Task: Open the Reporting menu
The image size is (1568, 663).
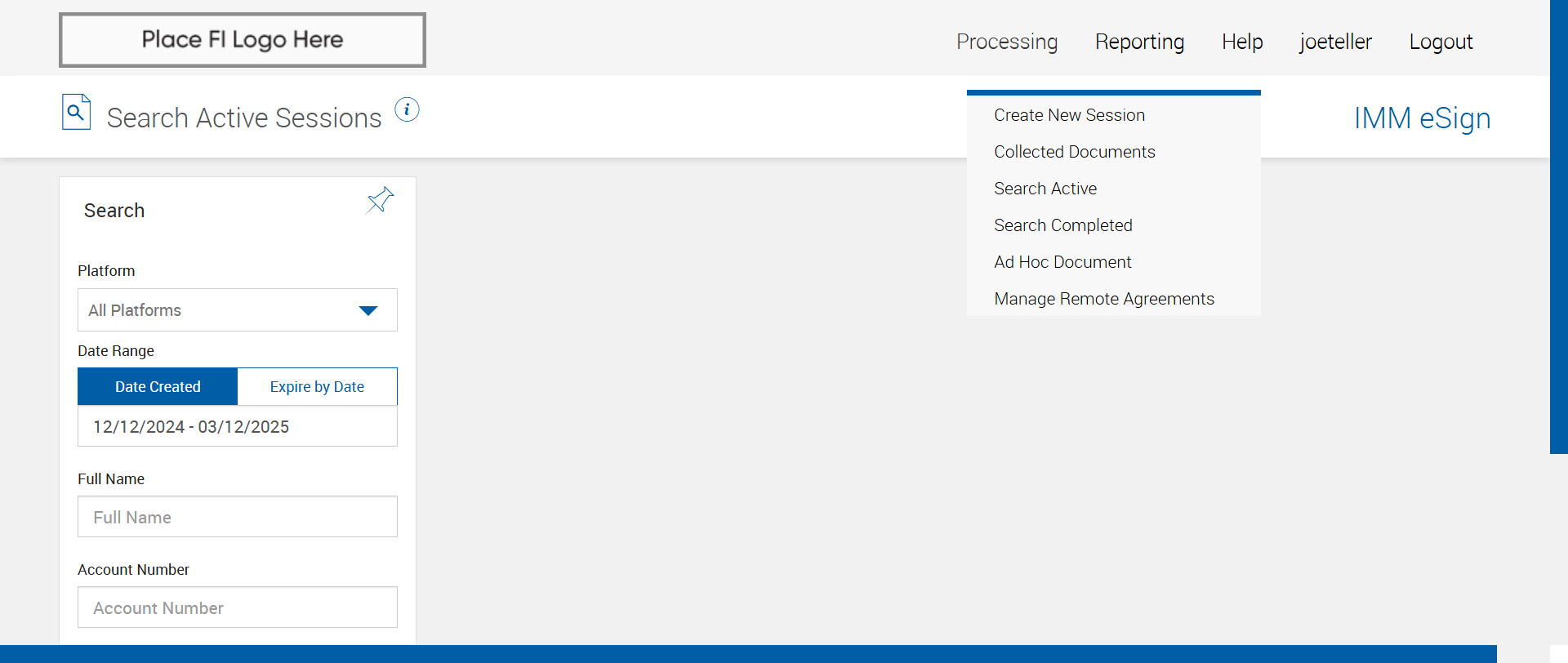Action: (x=1139, y=42)
